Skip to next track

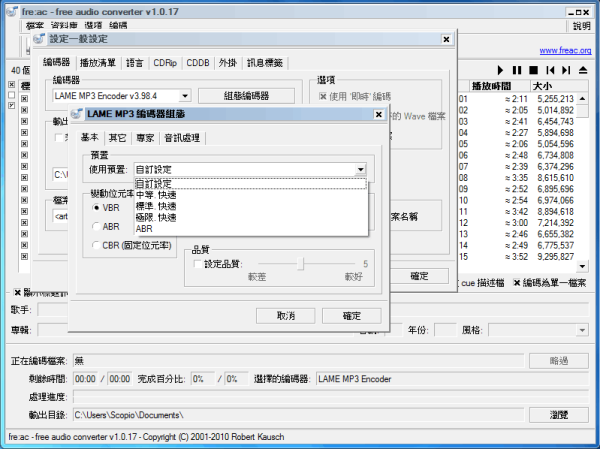566,70
